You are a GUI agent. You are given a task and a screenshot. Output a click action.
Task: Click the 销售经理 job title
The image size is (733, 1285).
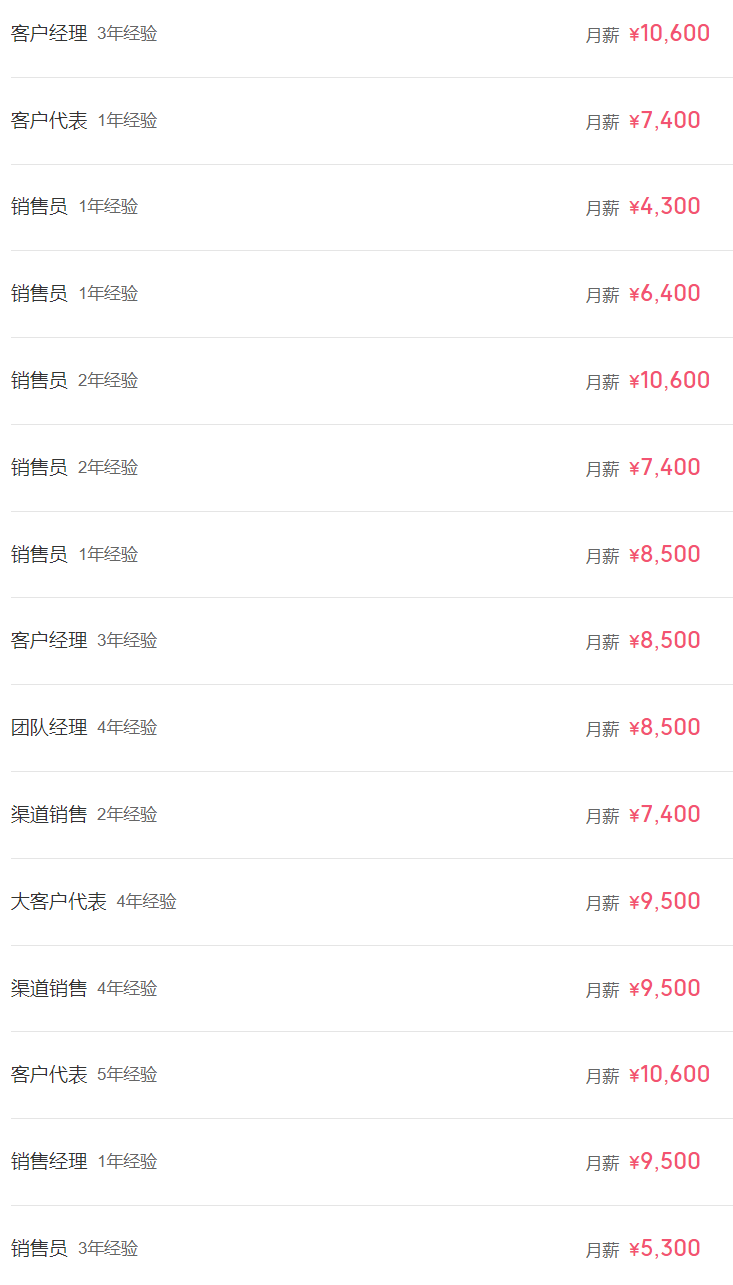pyautogui.click(x=49, y=1162)
